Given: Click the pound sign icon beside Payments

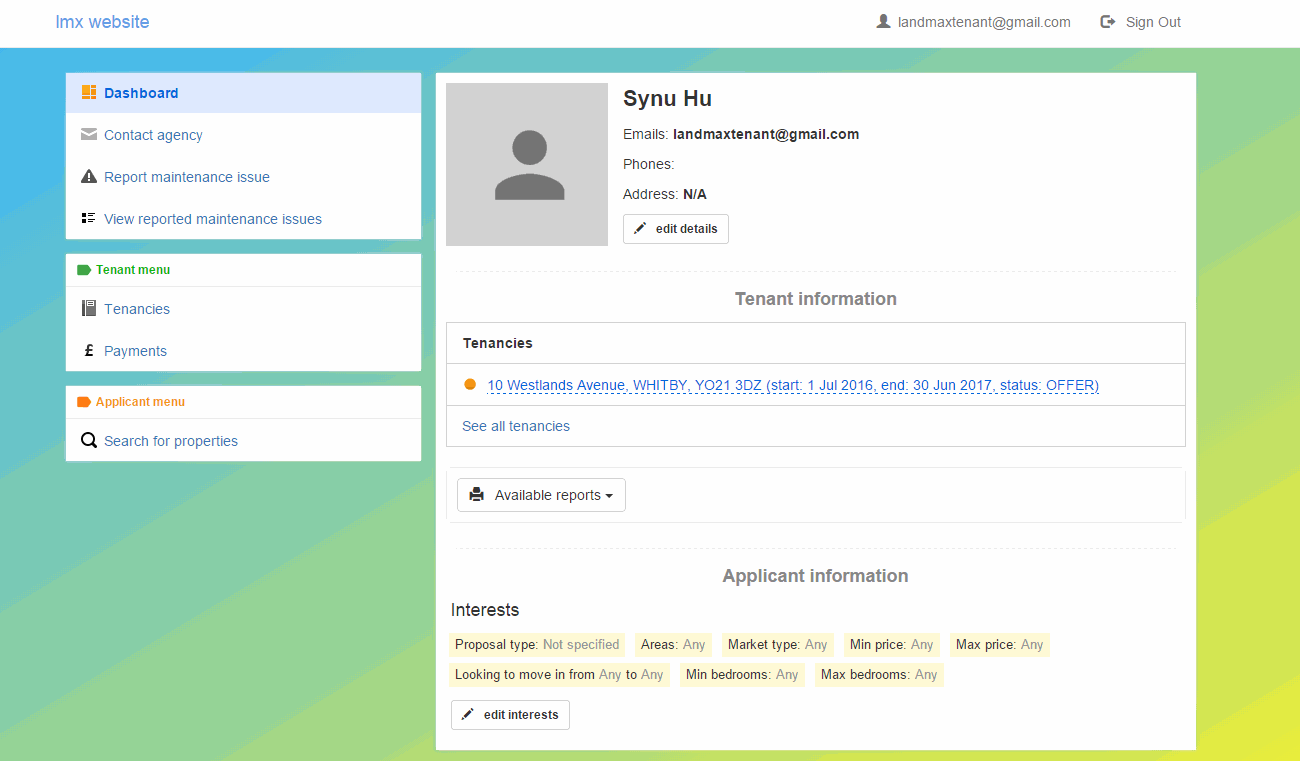Looking at the screenshot, I should click(x=89, y=350).
